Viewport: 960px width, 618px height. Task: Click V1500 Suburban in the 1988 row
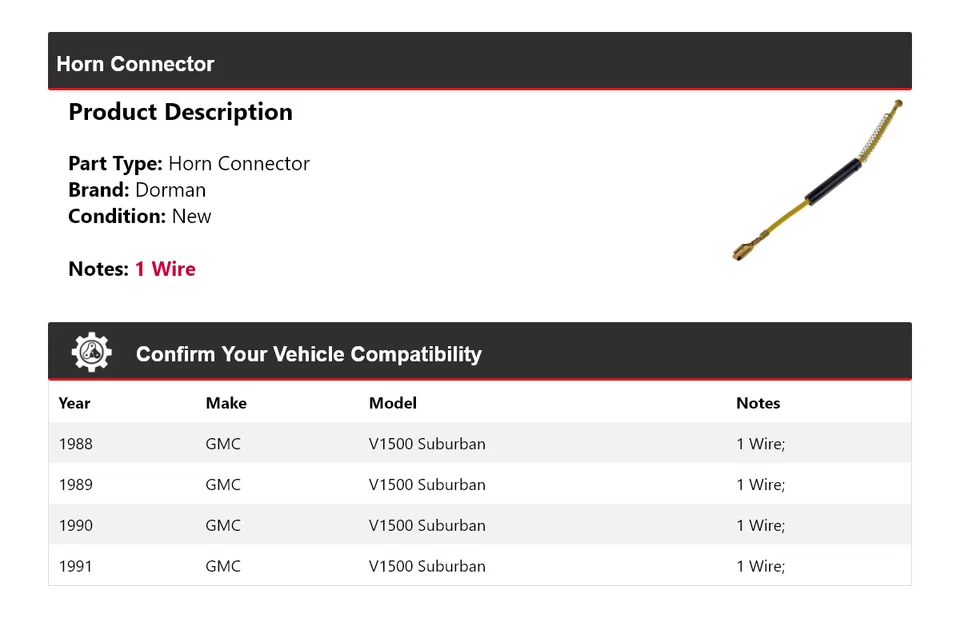(x=427, y=444)
